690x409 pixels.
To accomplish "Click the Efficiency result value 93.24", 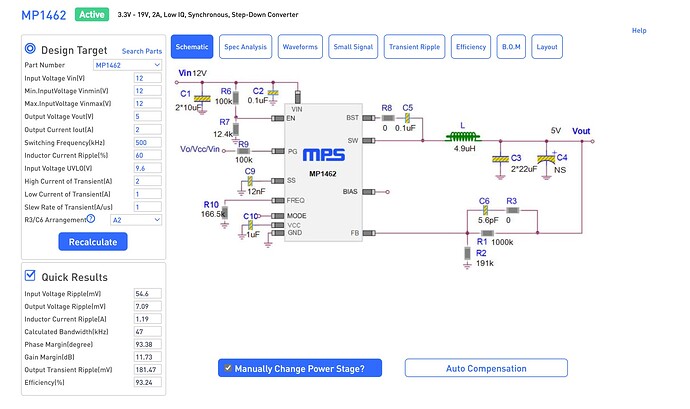I will point(147,382).
